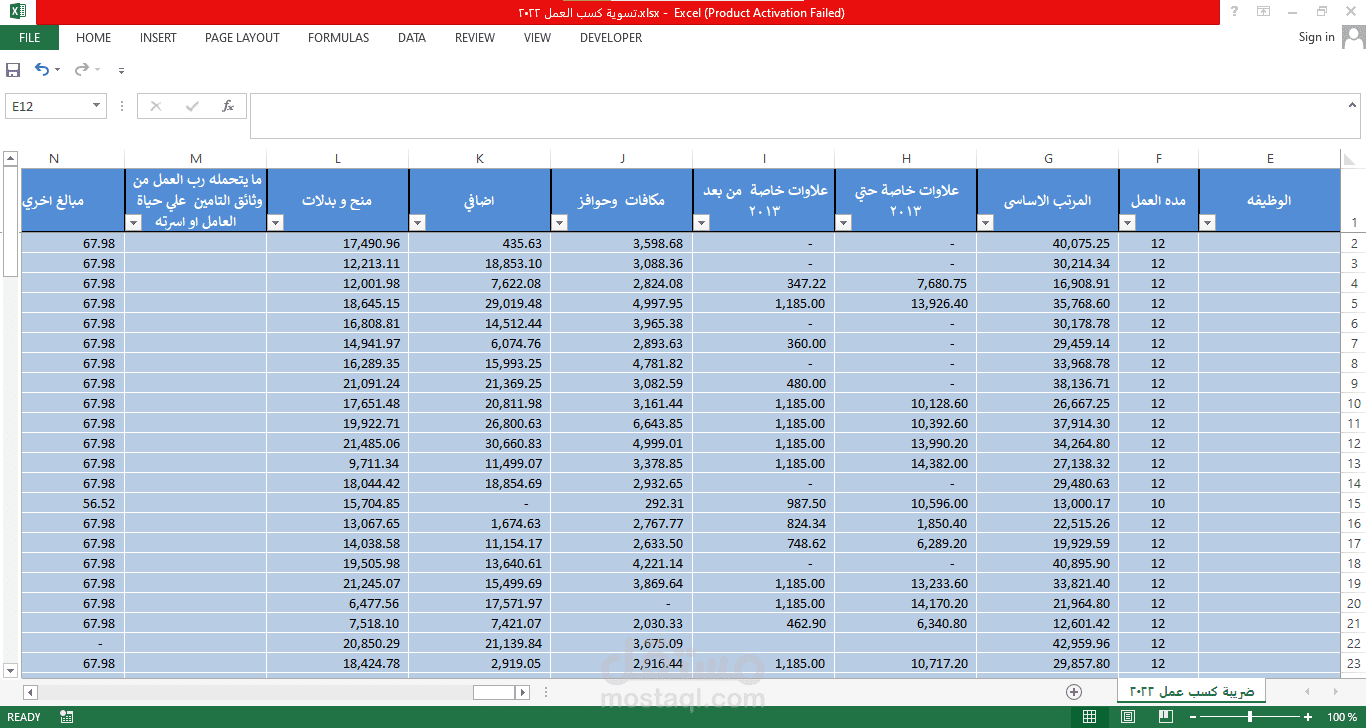The image size is (1366, 728).
Task: Expand the formula bar with the chevron
Action: coord(1353,105)
